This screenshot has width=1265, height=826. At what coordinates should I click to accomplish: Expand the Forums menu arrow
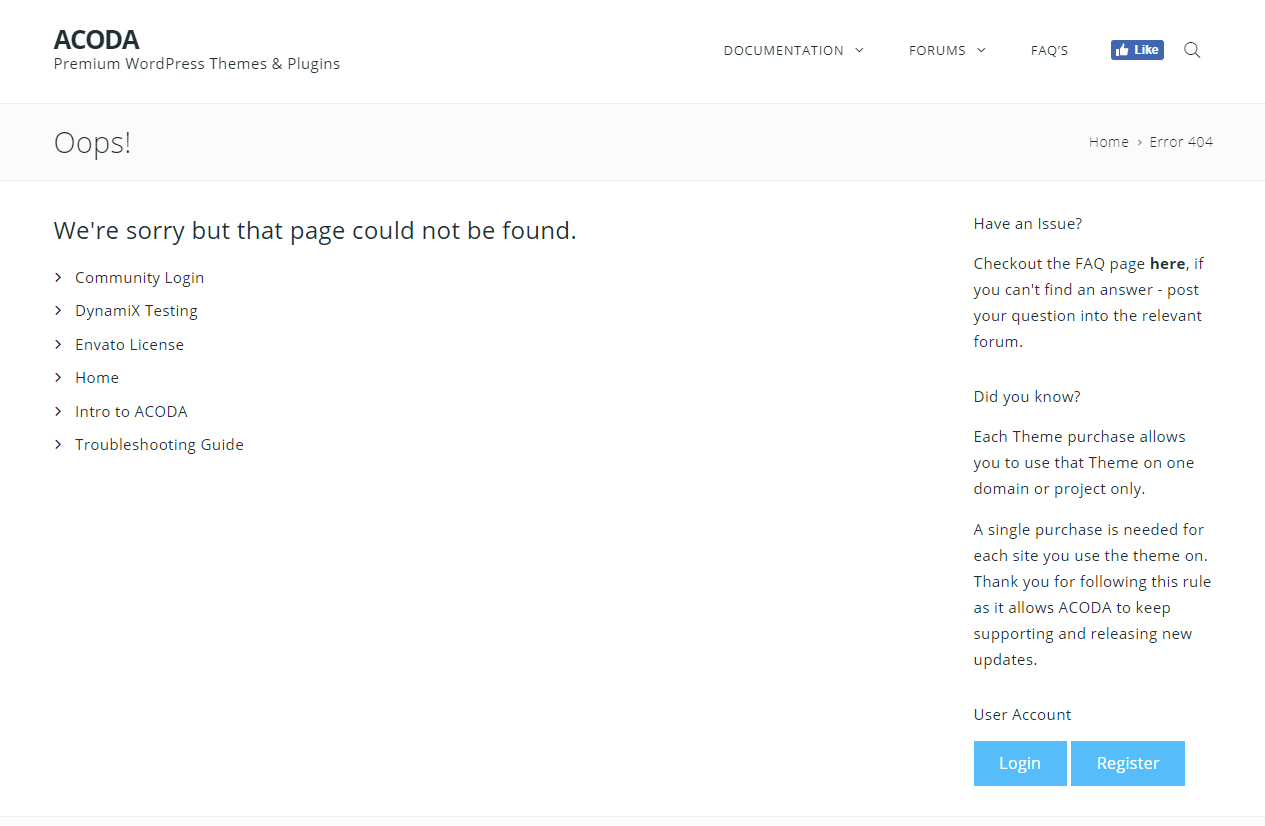pyautogui.click(x=981, y=50)
